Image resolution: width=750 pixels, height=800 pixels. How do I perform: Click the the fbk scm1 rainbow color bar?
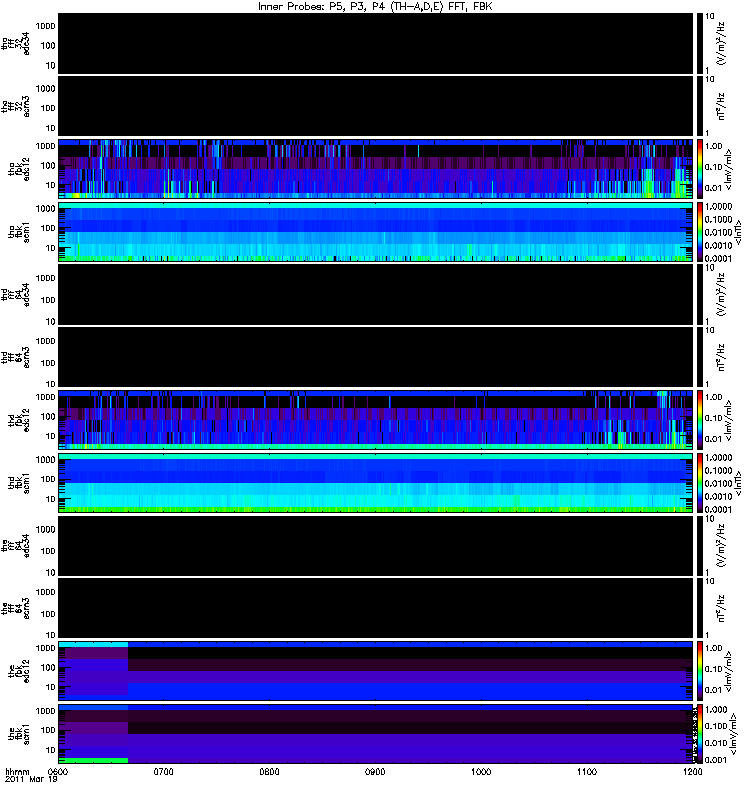700,734
